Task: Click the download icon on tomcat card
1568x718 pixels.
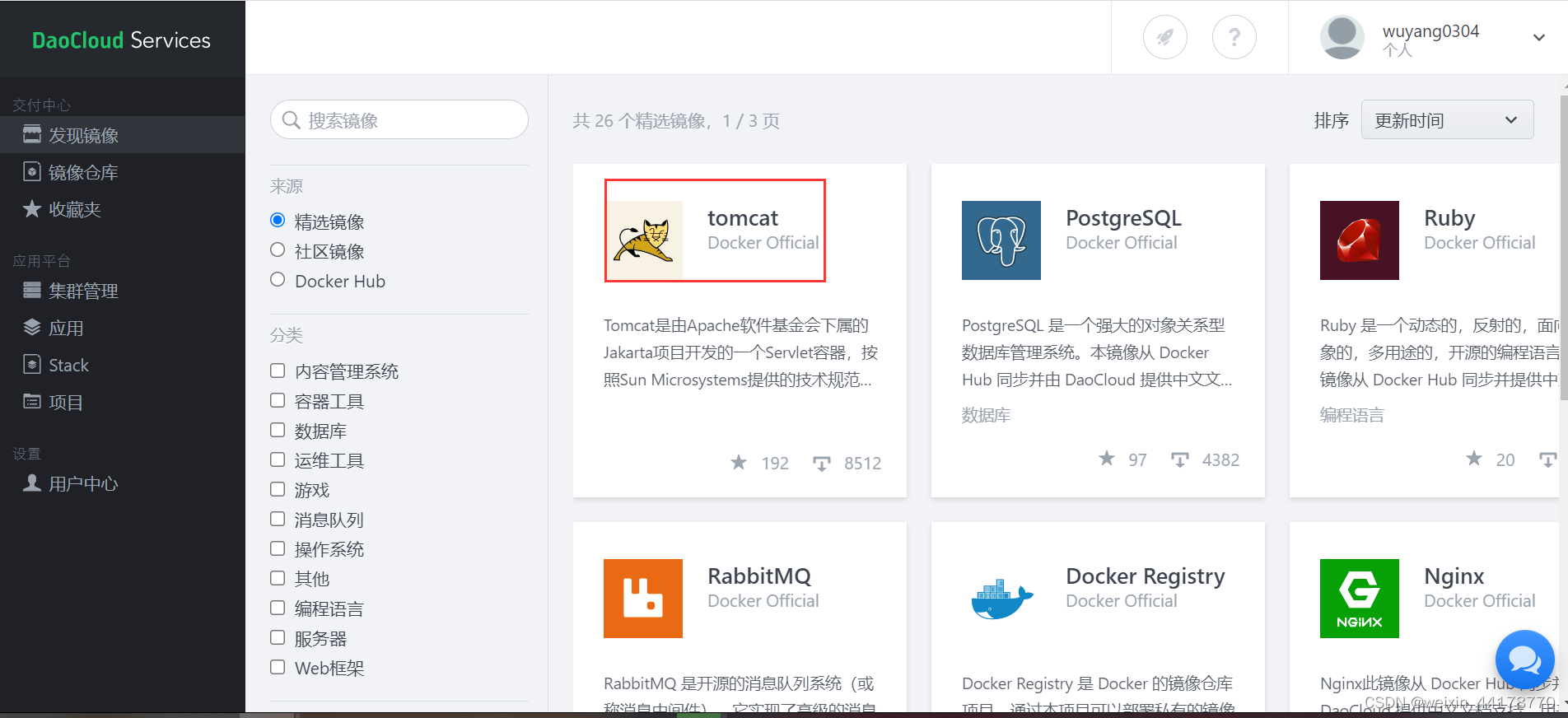Action: (x=822, y=464)
